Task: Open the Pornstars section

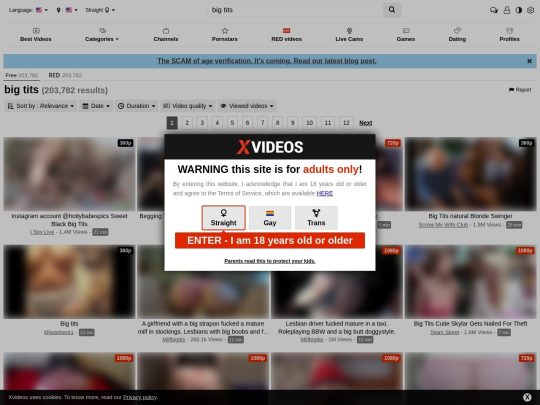Action: tap(225, 35)
